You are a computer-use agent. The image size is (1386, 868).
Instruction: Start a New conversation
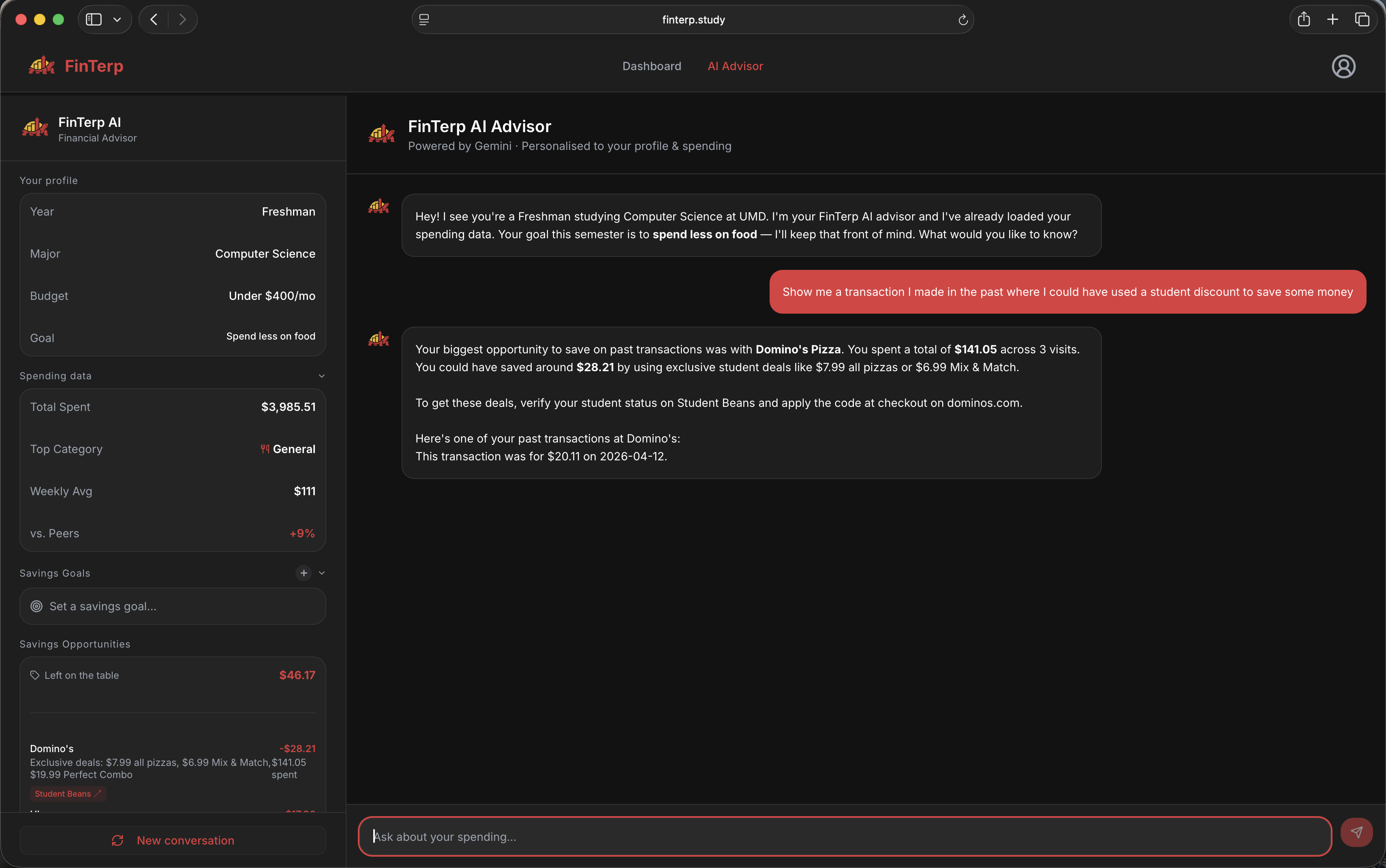coord(173,840)
